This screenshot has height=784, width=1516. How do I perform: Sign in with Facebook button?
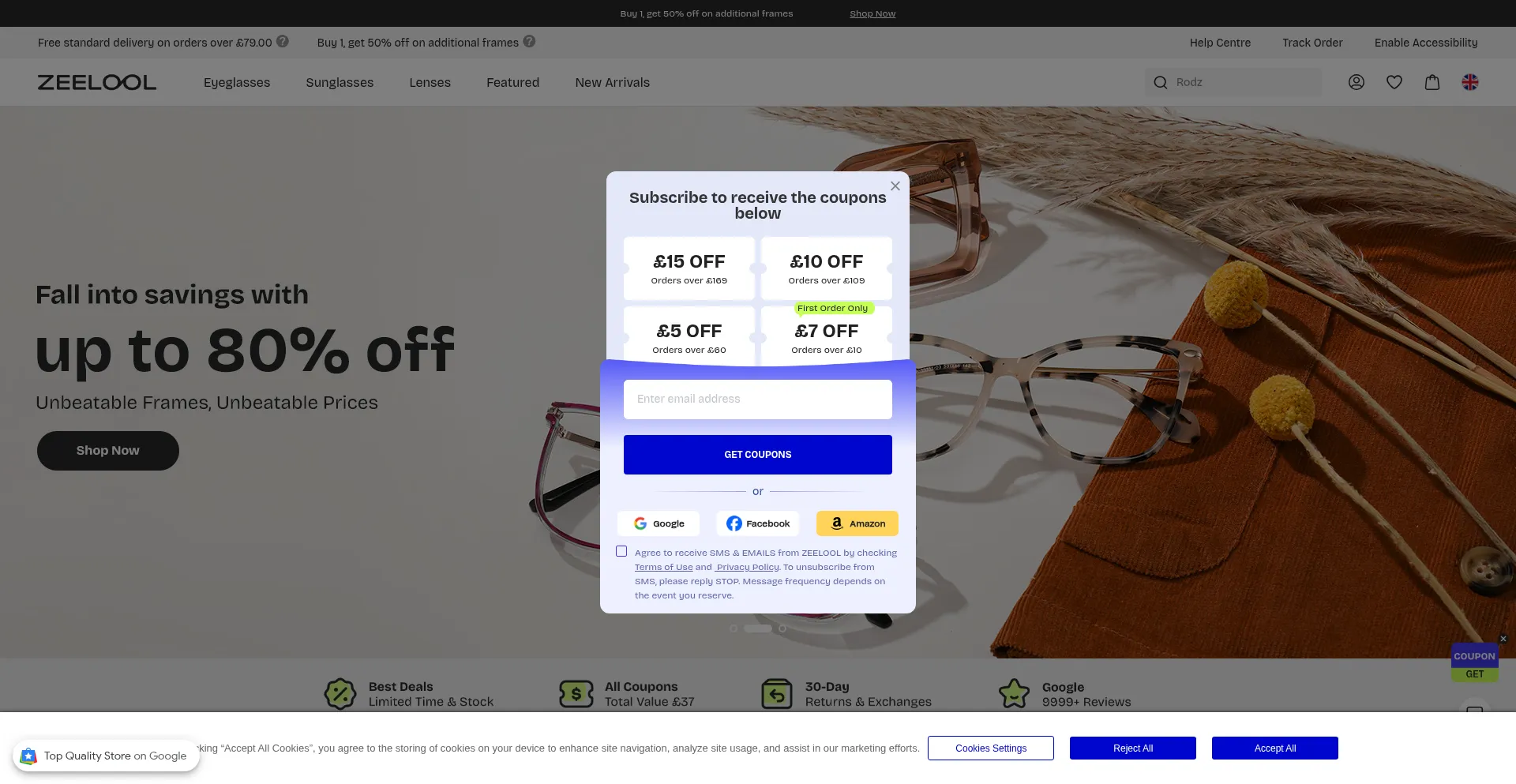(758, 523)
